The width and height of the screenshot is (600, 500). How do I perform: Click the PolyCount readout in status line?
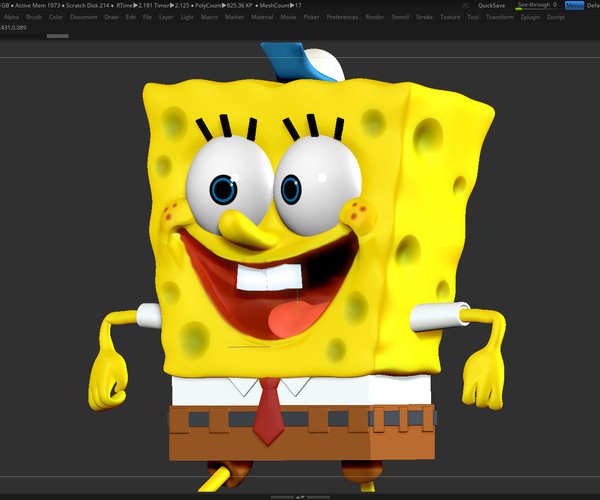coord(224,5)
